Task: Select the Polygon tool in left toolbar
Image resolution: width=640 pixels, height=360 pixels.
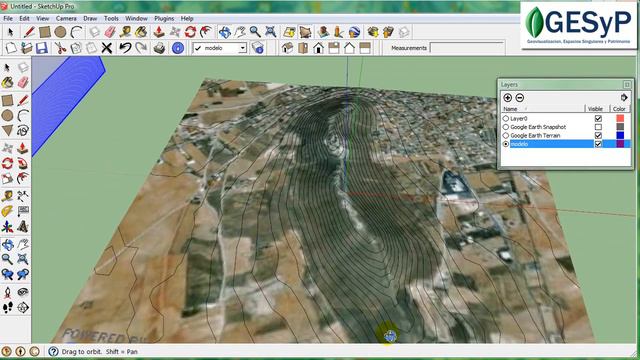Action: (x=7, y=131)
